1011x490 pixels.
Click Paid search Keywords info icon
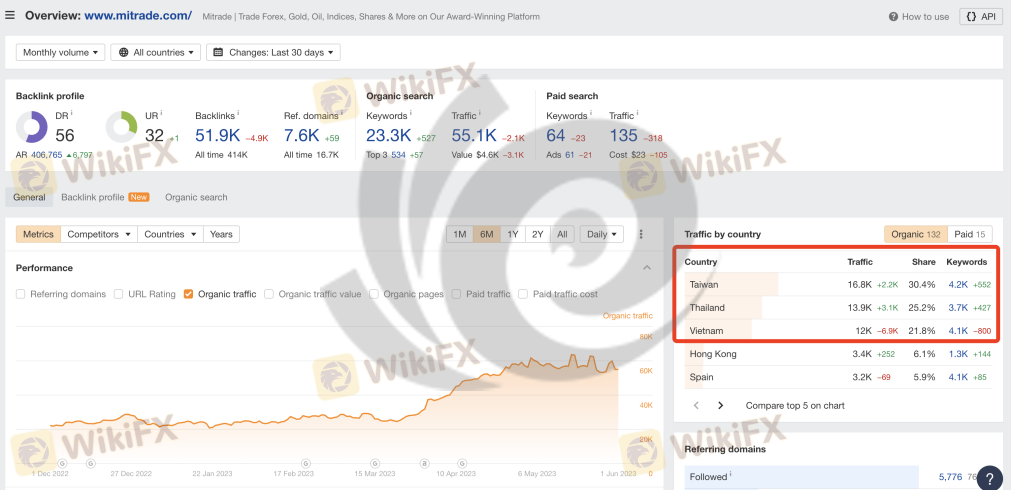coord(591,113)
